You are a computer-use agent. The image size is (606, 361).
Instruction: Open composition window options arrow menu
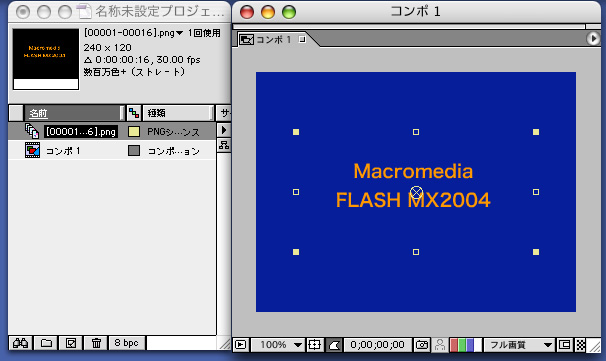[592, 39]
